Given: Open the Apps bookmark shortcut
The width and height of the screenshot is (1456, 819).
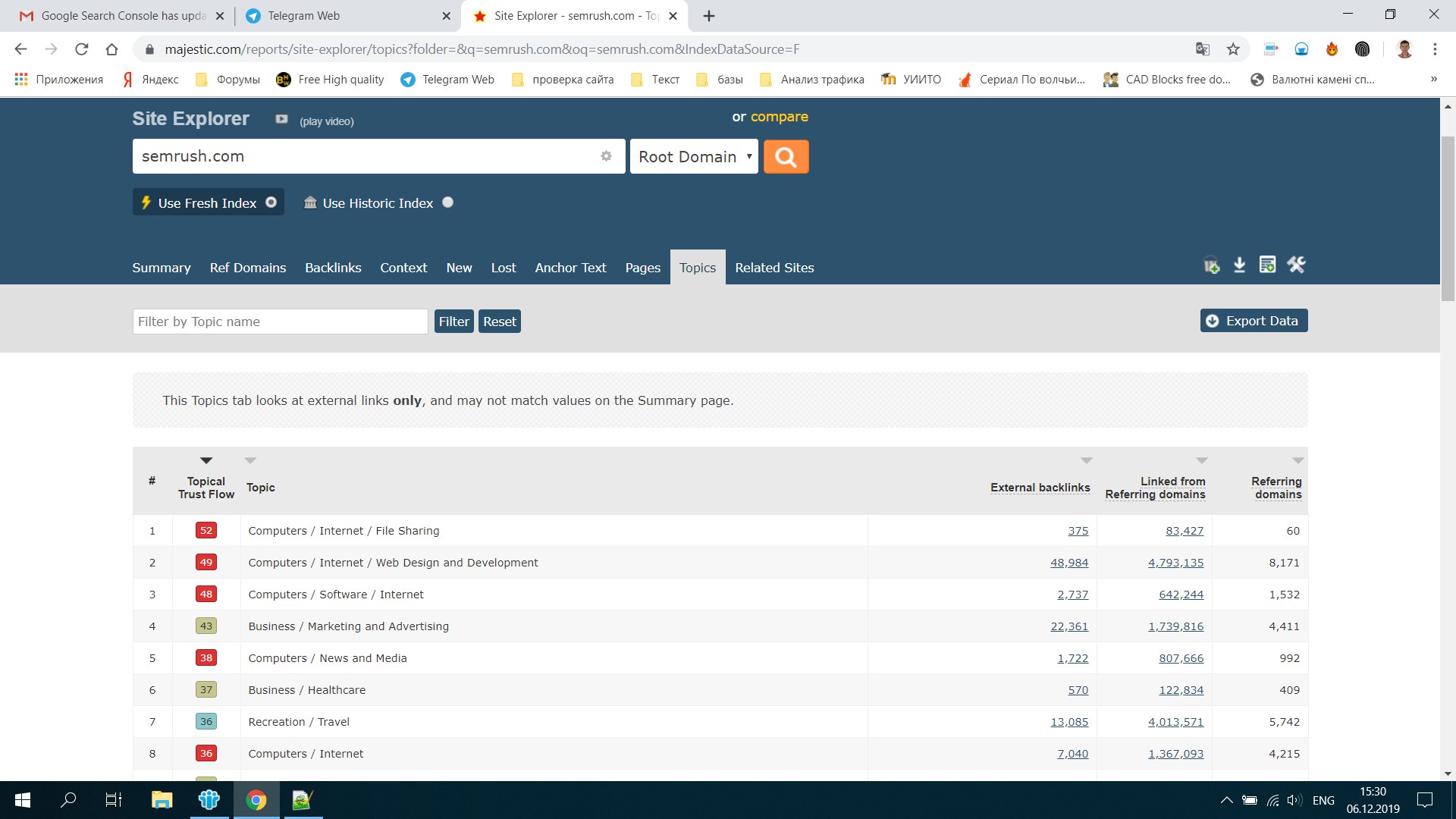Looking at the screenshot, I should [58, 80].
